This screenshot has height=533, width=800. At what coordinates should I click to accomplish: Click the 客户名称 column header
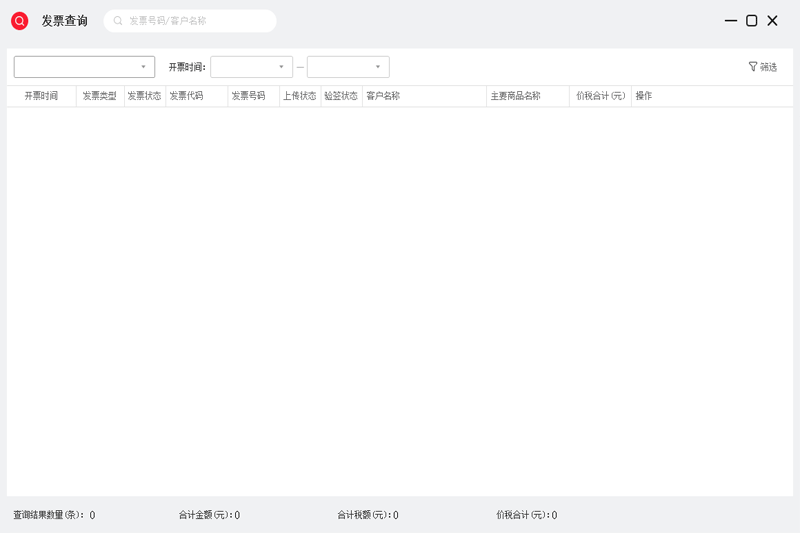click(x=424, y=96)
